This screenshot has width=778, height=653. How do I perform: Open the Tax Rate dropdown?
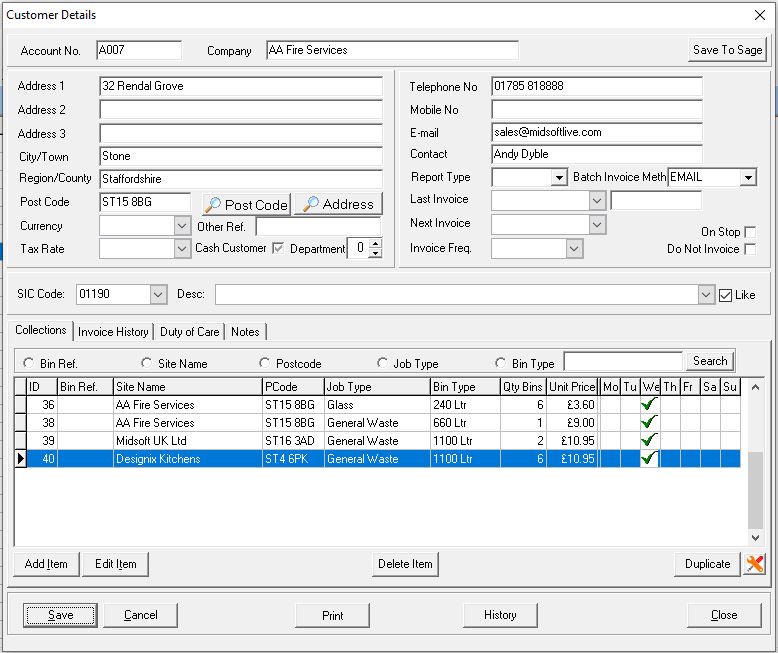click(x=182, y=249)
